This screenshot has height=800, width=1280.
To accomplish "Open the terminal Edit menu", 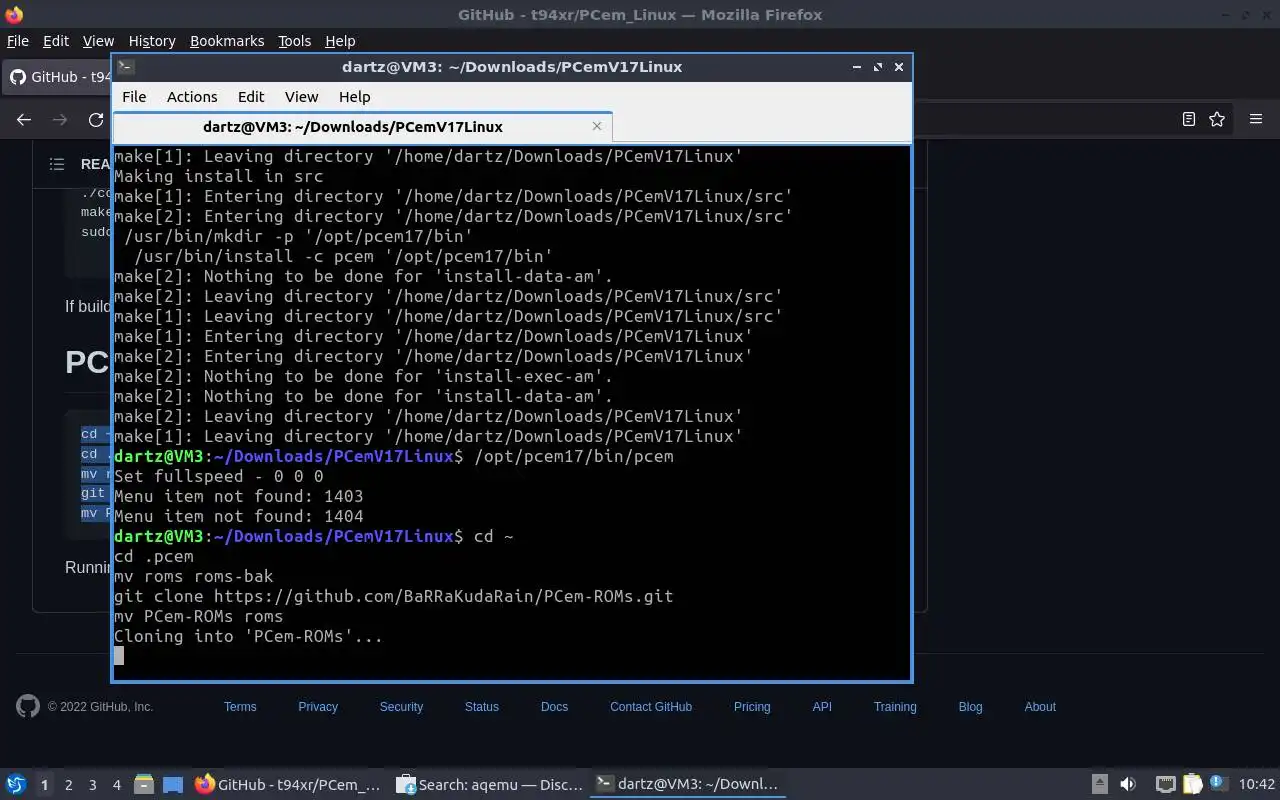I will (251, 97).
